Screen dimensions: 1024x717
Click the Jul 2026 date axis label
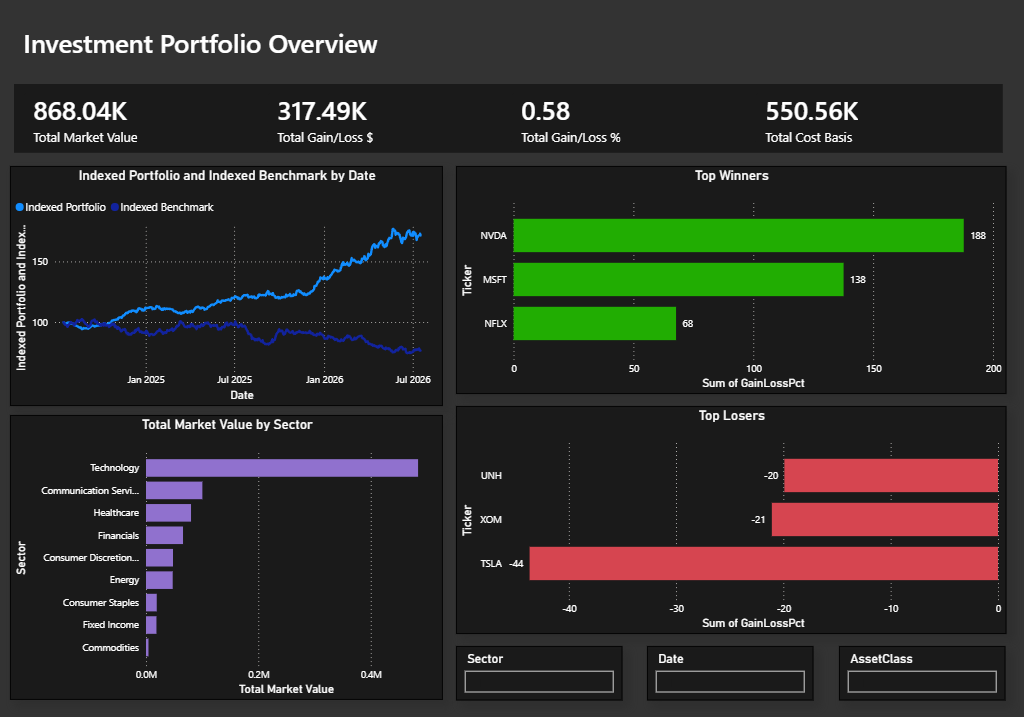pos(413,379)
